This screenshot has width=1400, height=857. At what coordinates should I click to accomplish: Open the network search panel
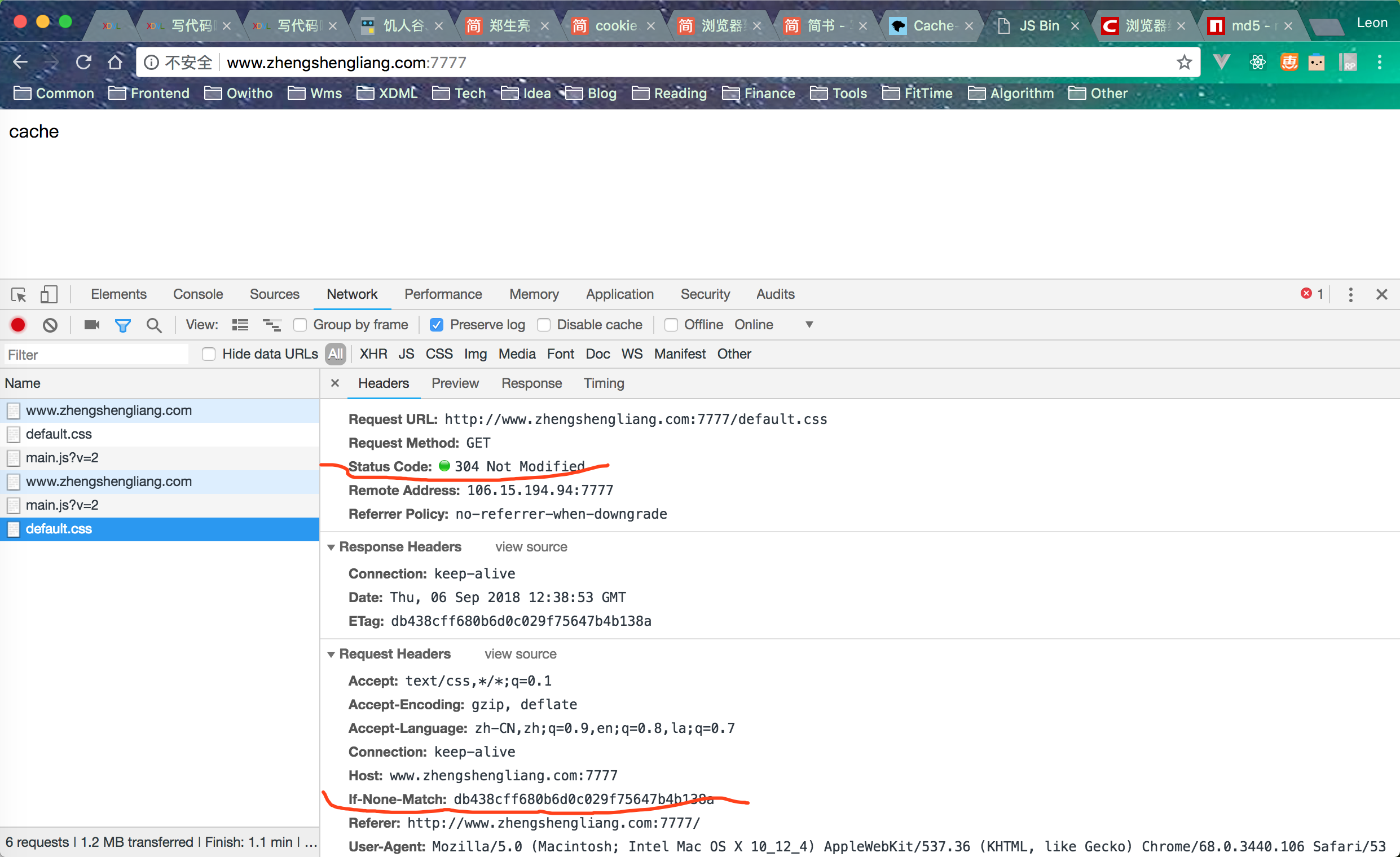coord(154,324)
